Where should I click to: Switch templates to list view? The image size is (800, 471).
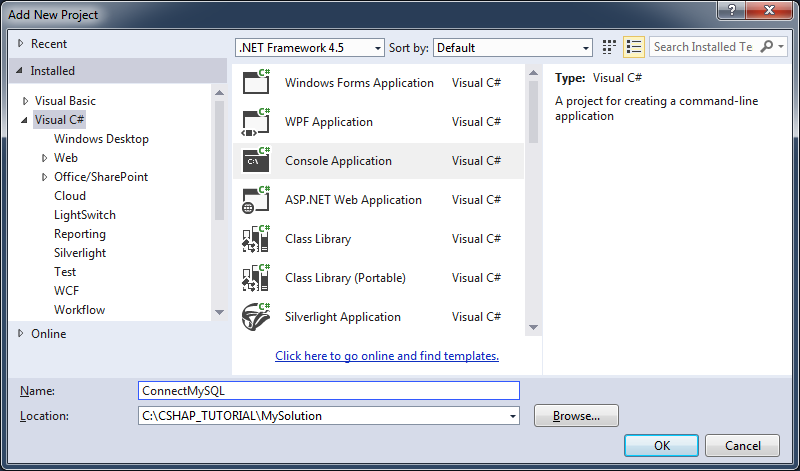[x=634, y=47]
